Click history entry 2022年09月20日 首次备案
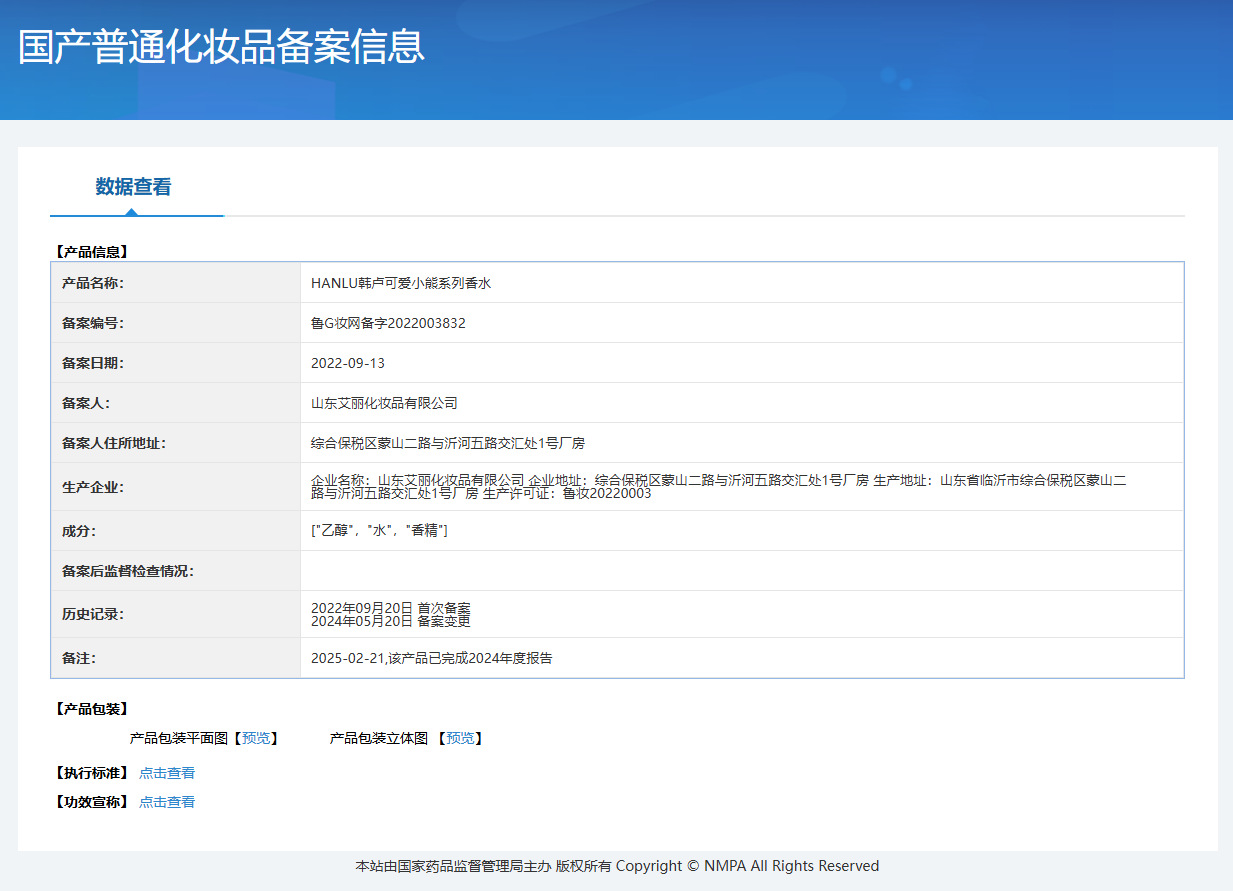The width and height of the screenshot is (1233, 891). tap(391, 608)
